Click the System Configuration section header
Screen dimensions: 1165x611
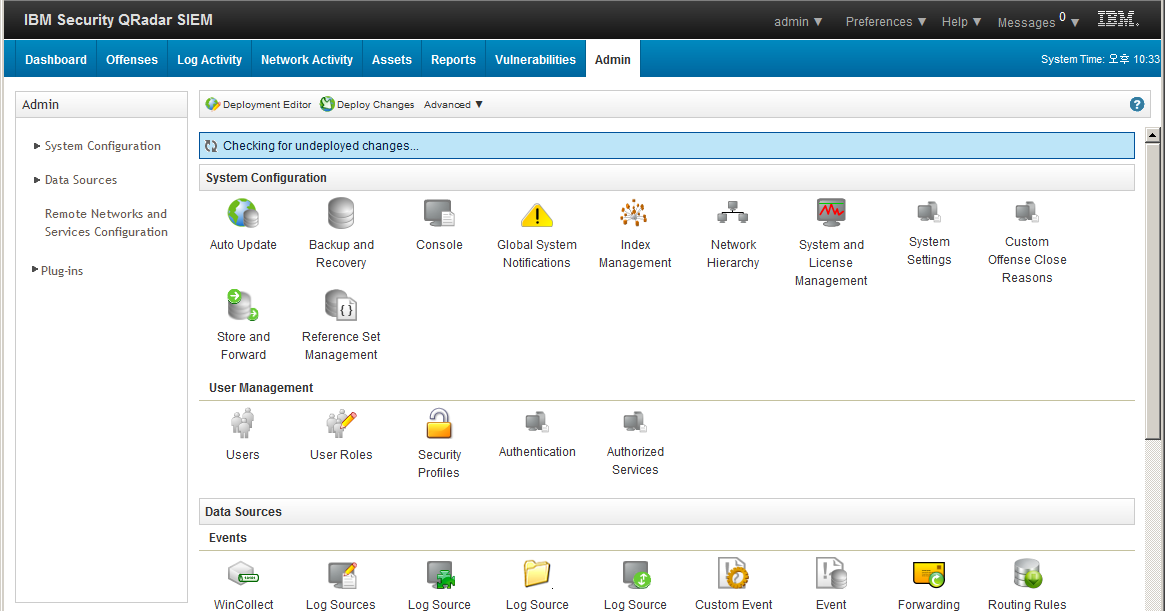point(666,178)
